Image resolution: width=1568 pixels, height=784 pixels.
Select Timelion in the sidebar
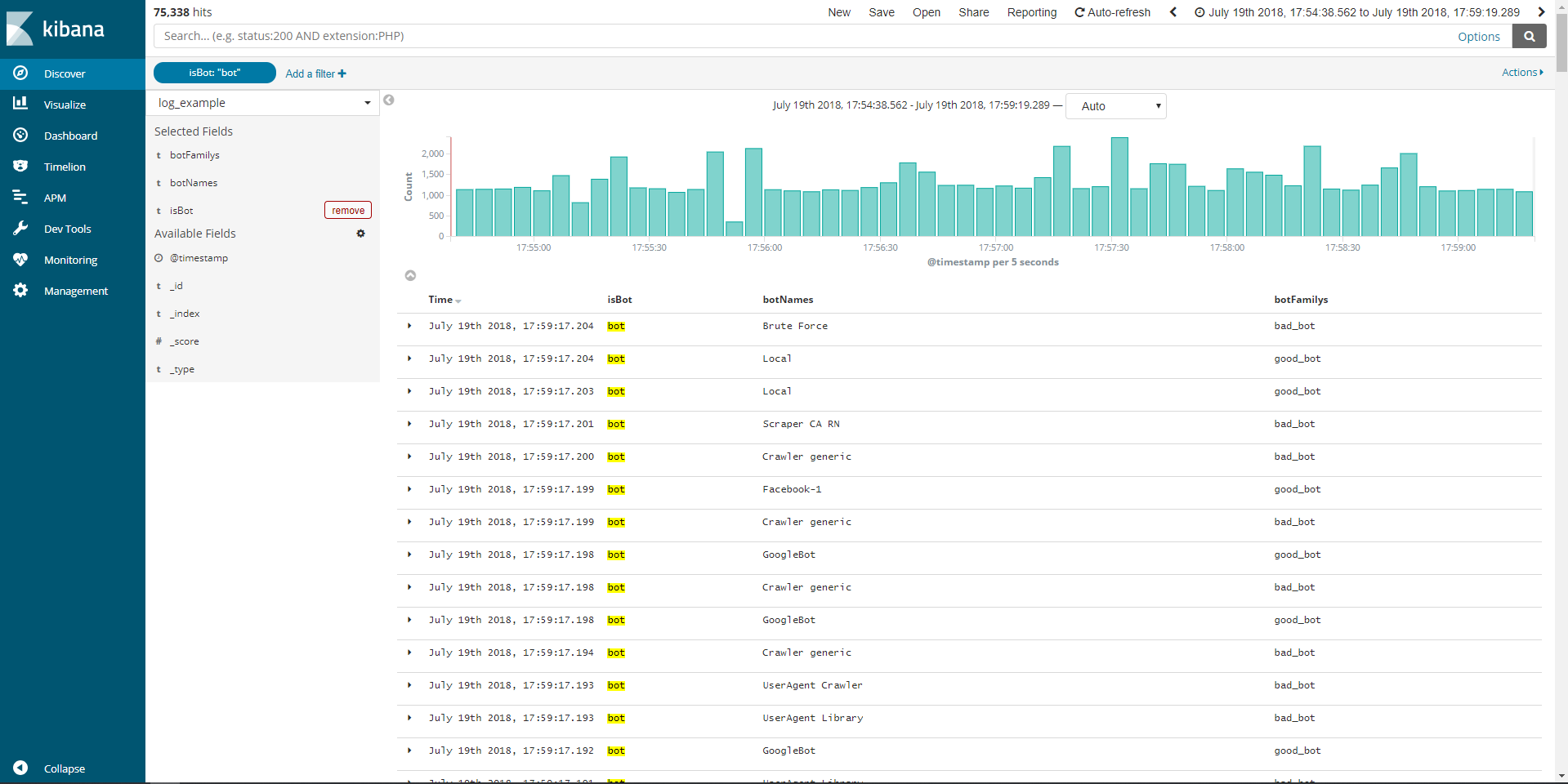65,166
